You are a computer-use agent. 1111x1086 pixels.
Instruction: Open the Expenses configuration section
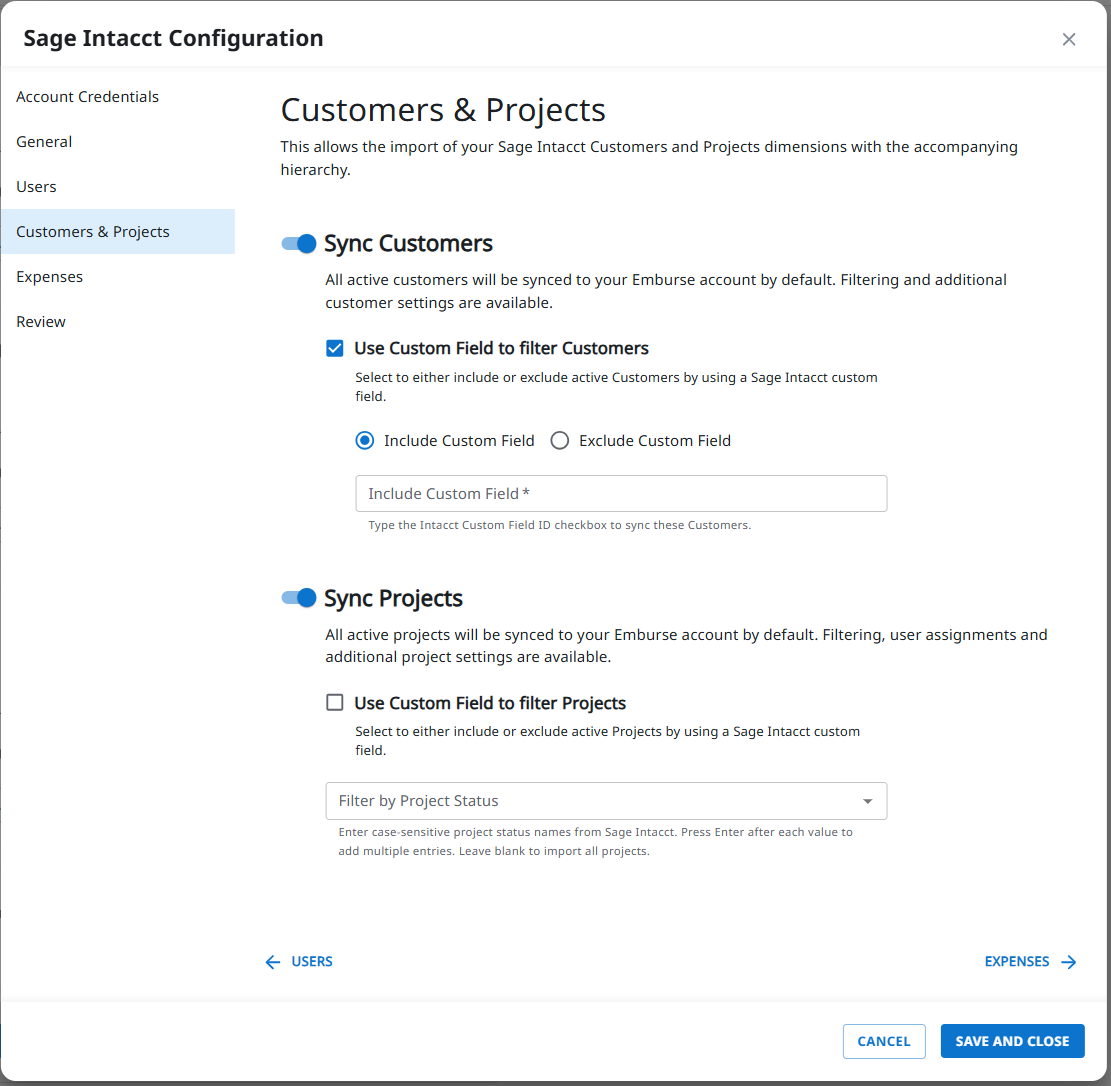click(49, 276)
